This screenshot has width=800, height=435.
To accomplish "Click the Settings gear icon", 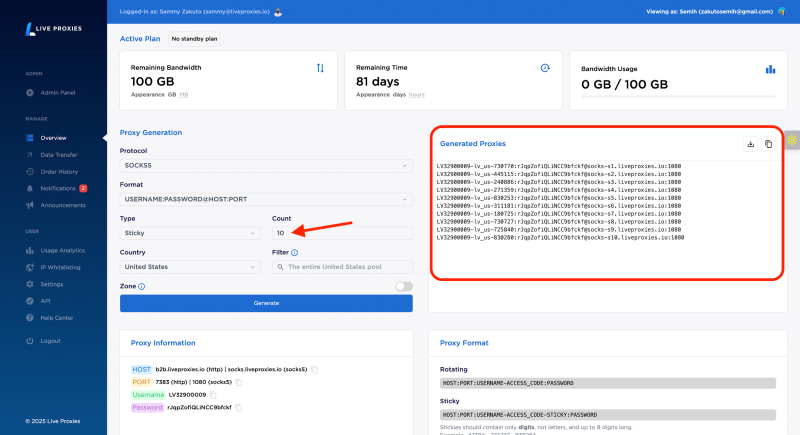I will click(30, 284).
